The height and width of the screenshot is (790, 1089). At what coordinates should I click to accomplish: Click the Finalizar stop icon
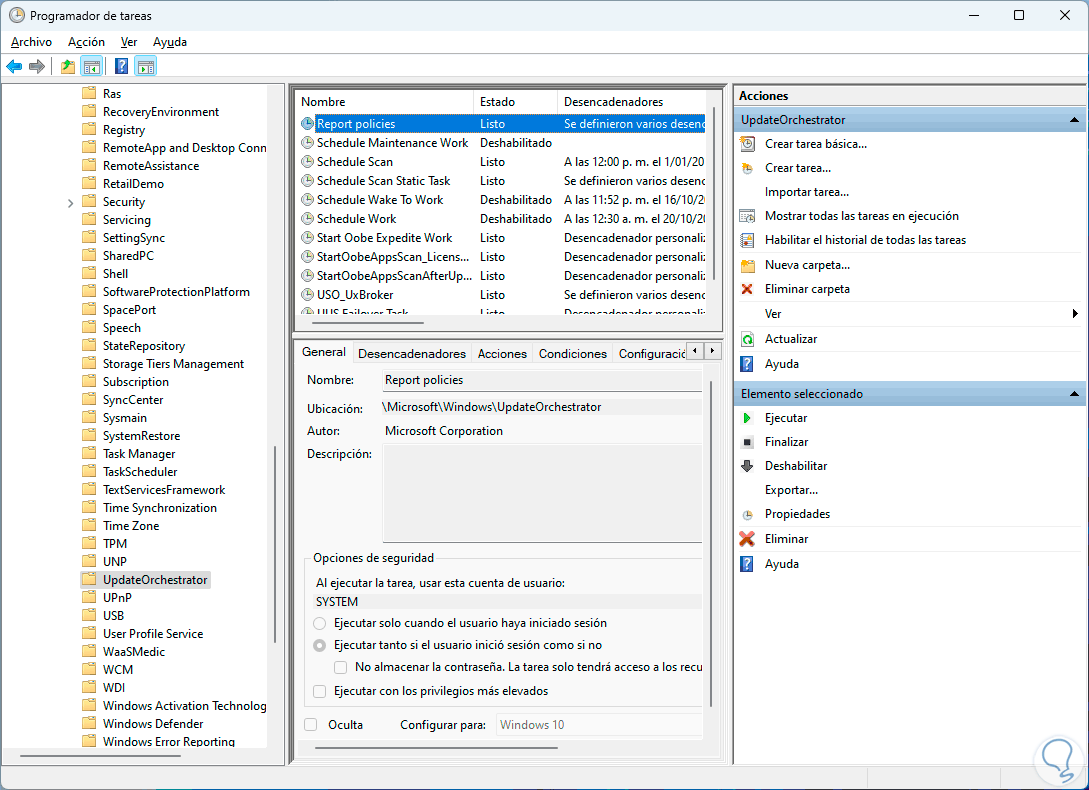pos(747,442)
